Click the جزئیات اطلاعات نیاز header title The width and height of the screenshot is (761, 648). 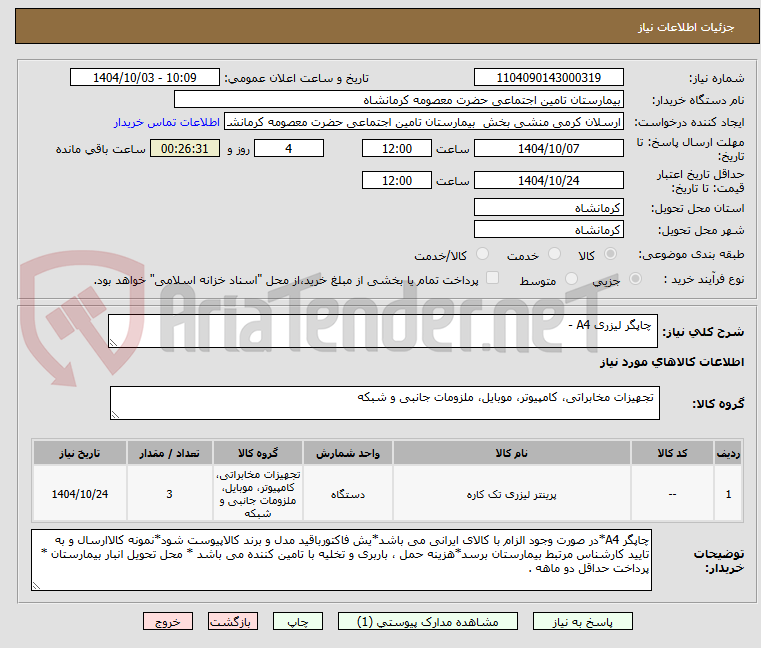coord(686,27)
